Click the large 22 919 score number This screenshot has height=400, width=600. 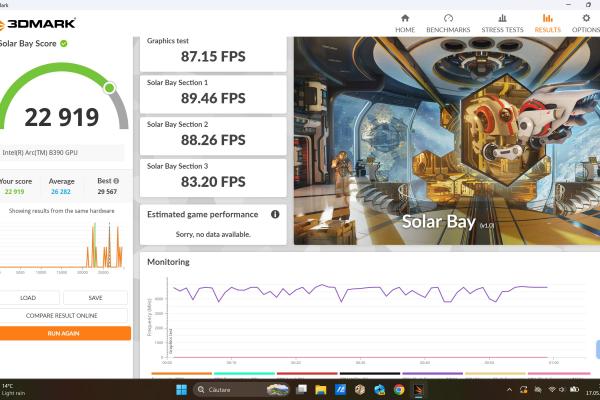[62, 117]
